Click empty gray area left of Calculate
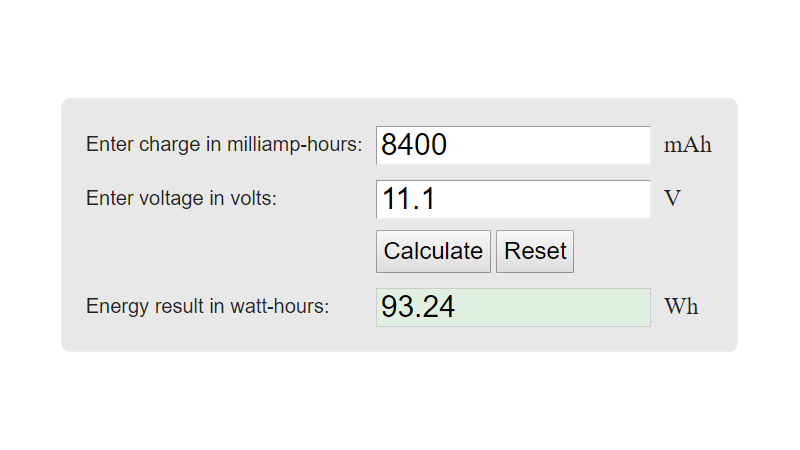Image resolution: width=800 pixels, height=450 pixels. [x=220, y=251]
